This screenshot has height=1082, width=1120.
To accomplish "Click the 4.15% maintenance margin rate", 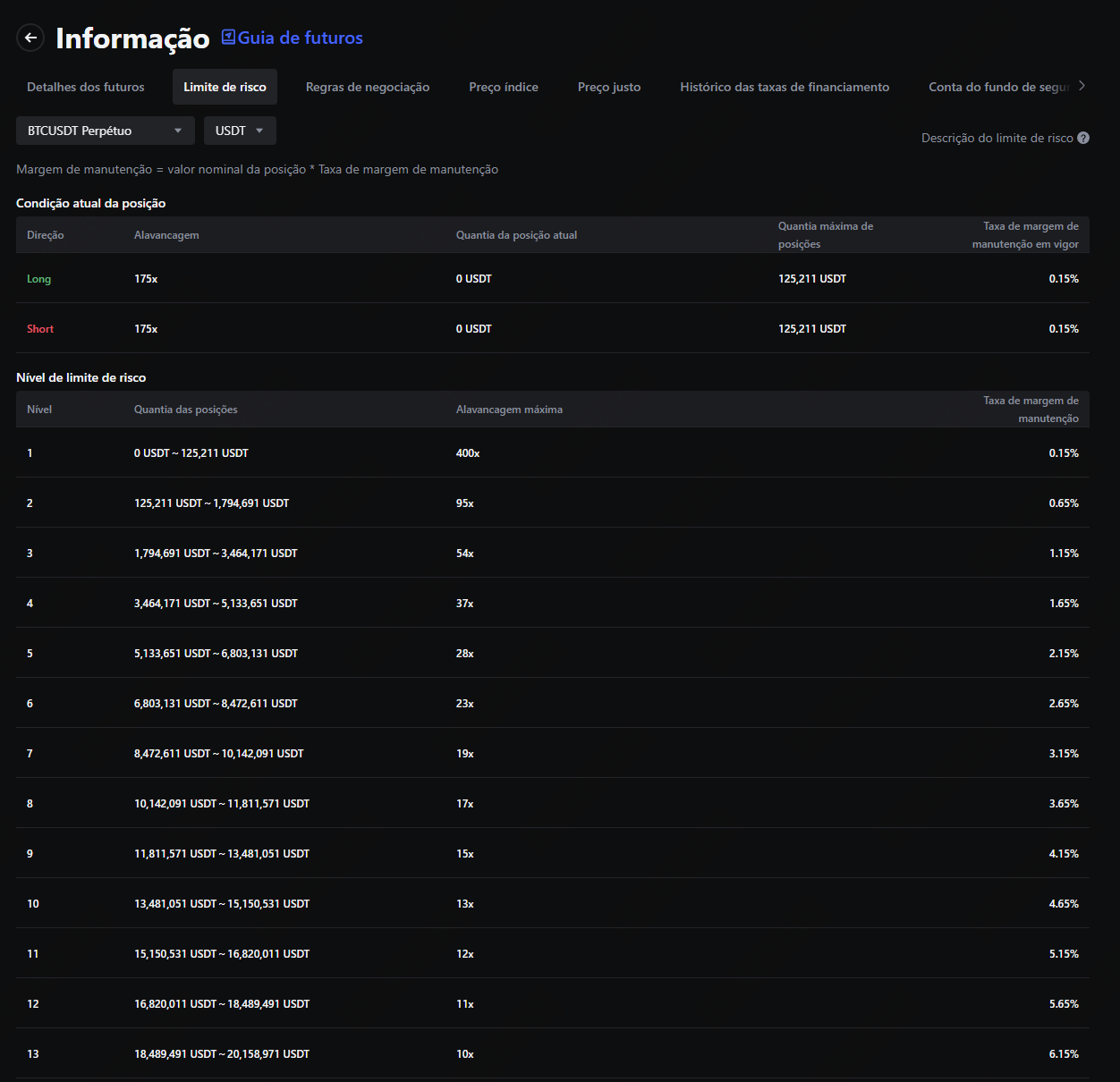I will pos(1064,854).
